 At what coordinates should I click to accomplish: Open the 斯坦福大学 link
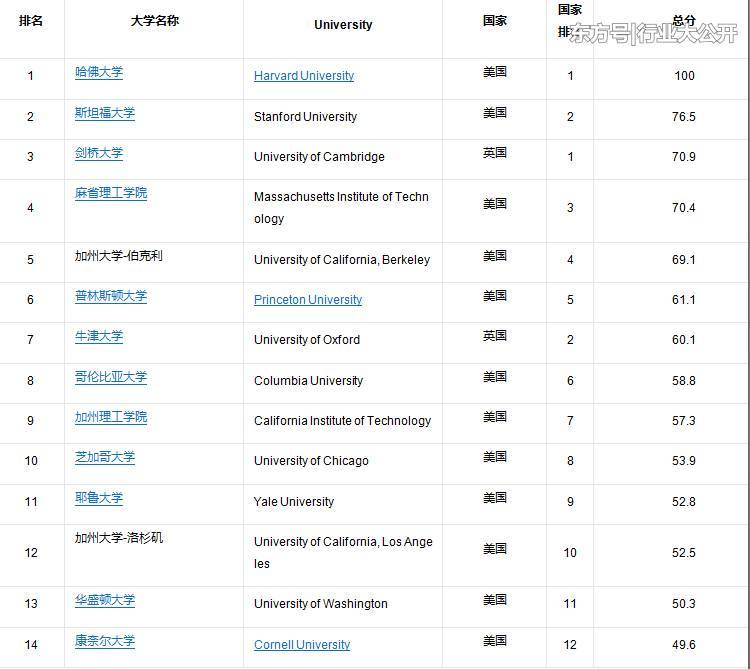(105, 113)
